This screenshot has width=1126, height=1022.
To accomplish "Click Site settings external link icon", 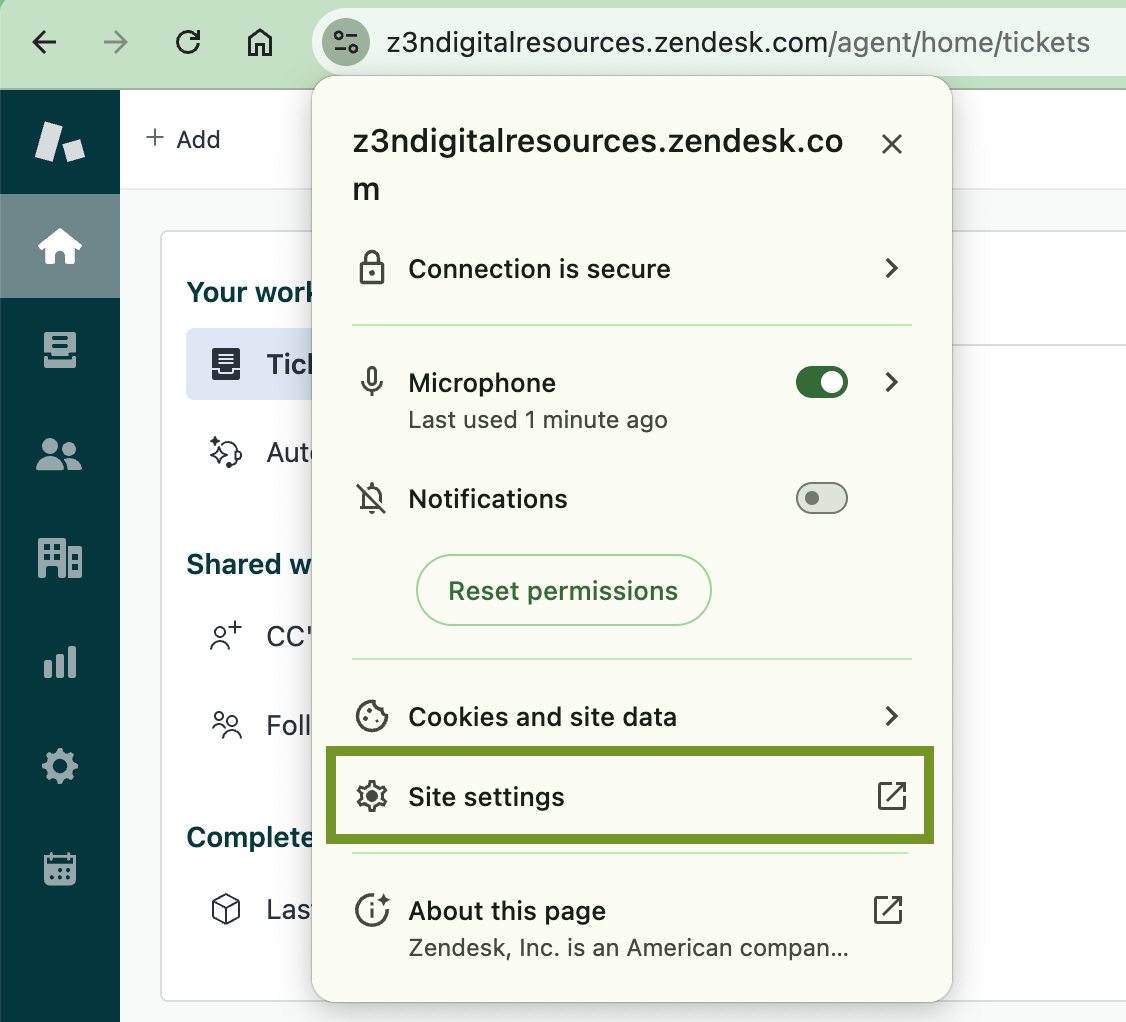I will point(892,796).
